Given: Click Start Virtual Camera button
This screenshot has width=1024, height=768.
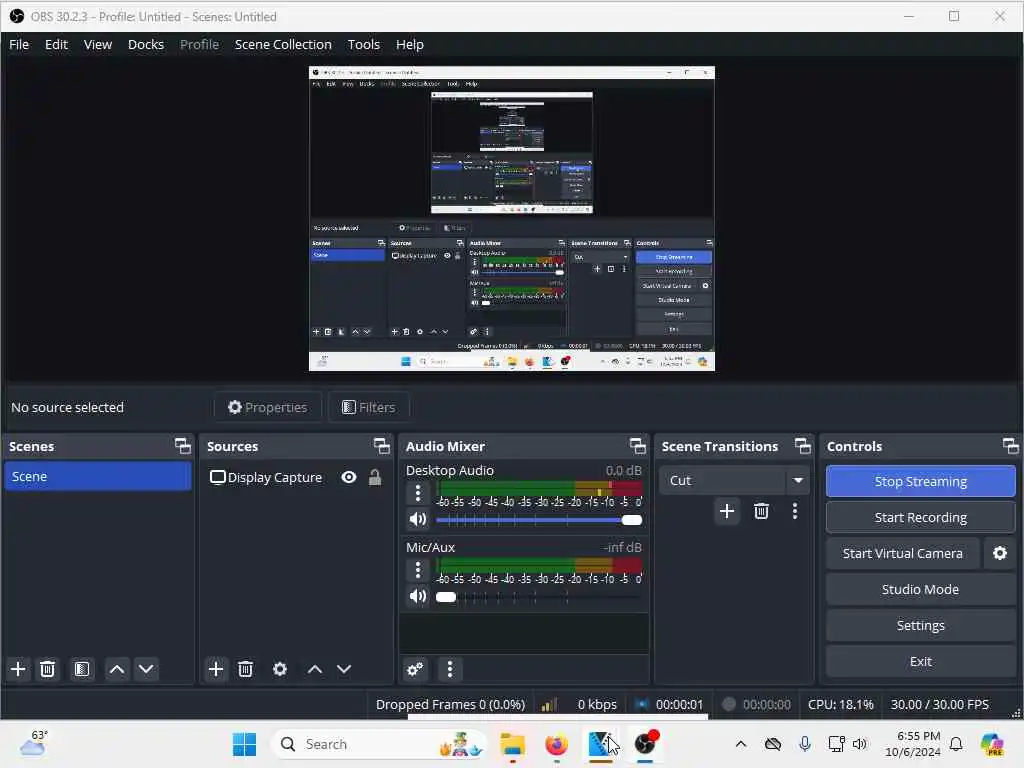Looking at the screenshot, I should pos(903,553).
